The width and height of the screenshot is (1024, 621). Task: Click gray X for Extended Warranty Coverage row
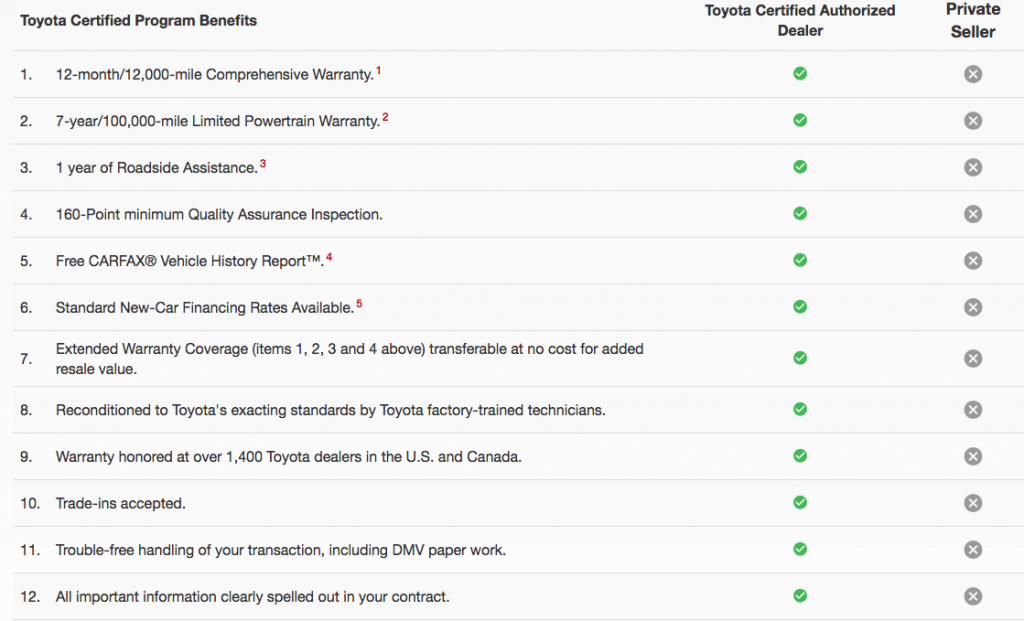click(x=973, y=358)
